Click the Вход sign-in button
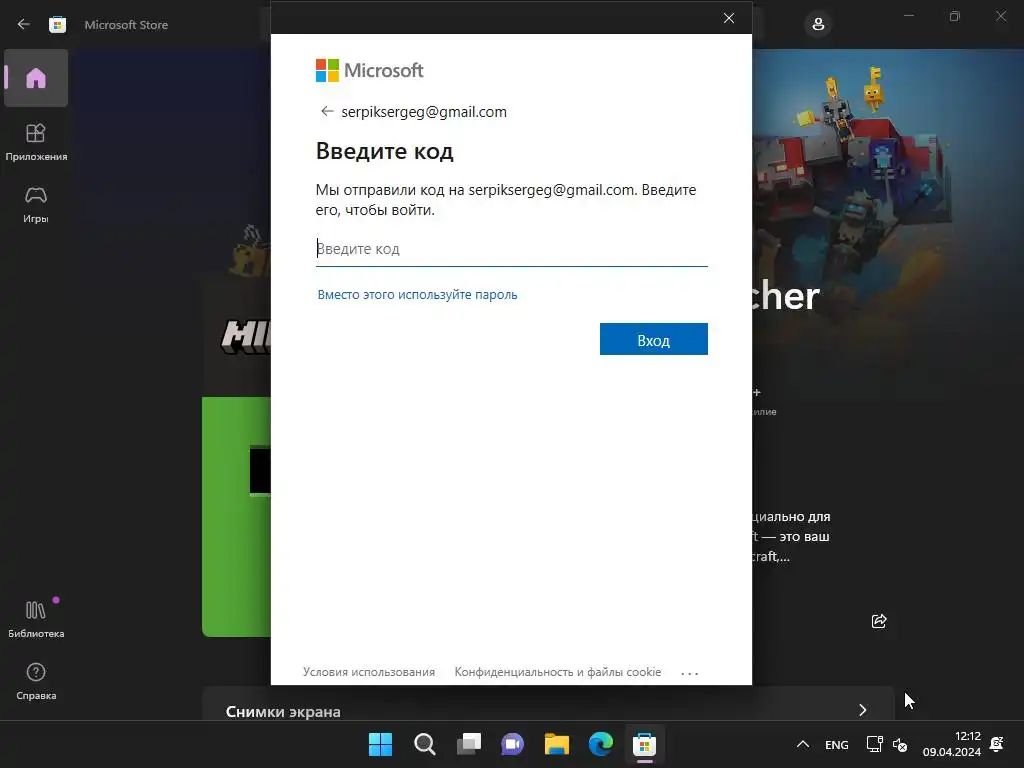The height and width of the screenshot is (768, 1024). (654, 340)
